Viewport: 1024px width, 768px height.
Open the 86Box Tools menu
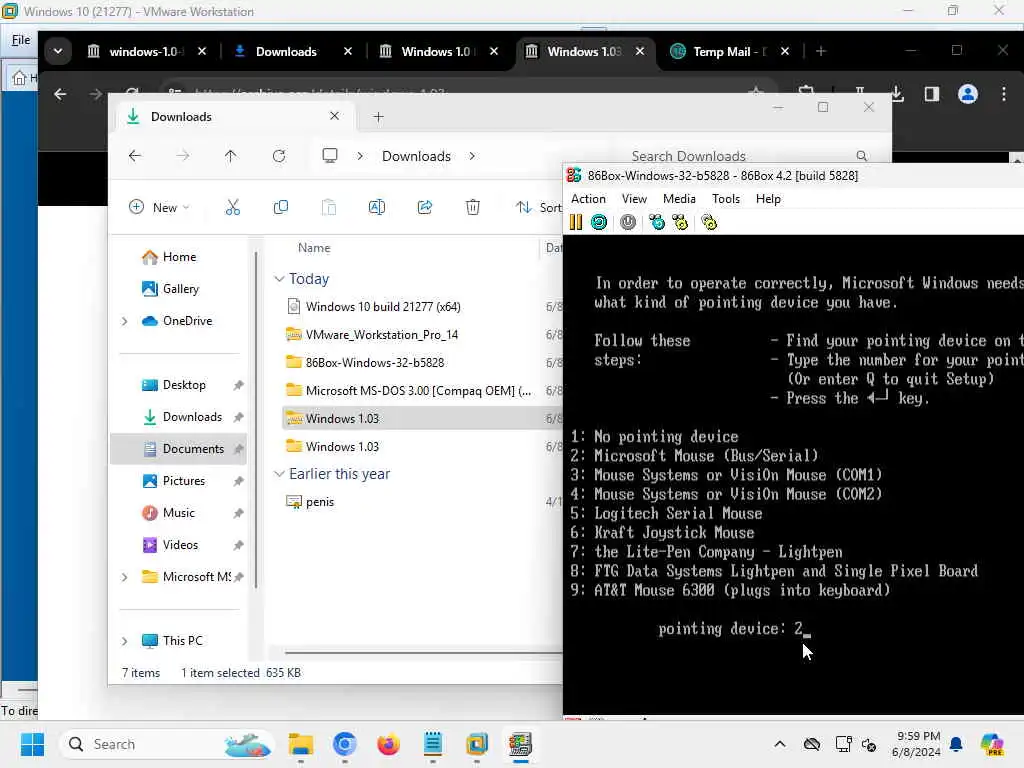point(726,199)
